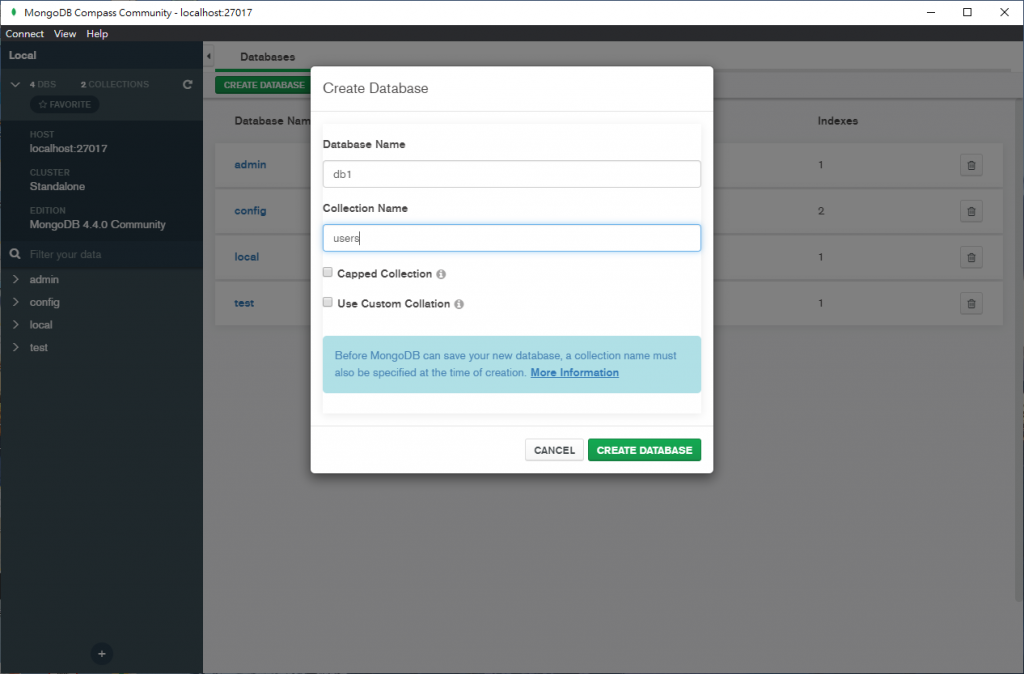1024x674 pixels.
Task: Switch to the Databases tab
Action: 267,57
